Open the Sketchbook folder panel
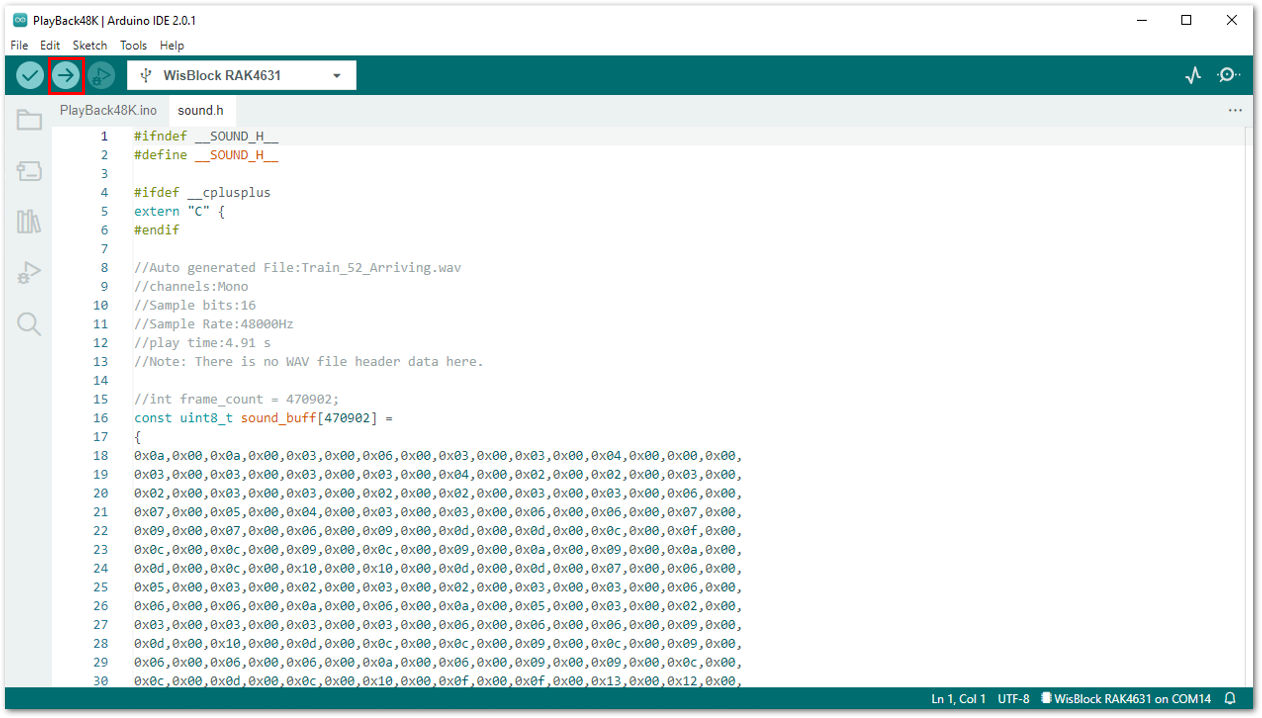Viewport: 1262px width, 718px height. coord(29,120)
